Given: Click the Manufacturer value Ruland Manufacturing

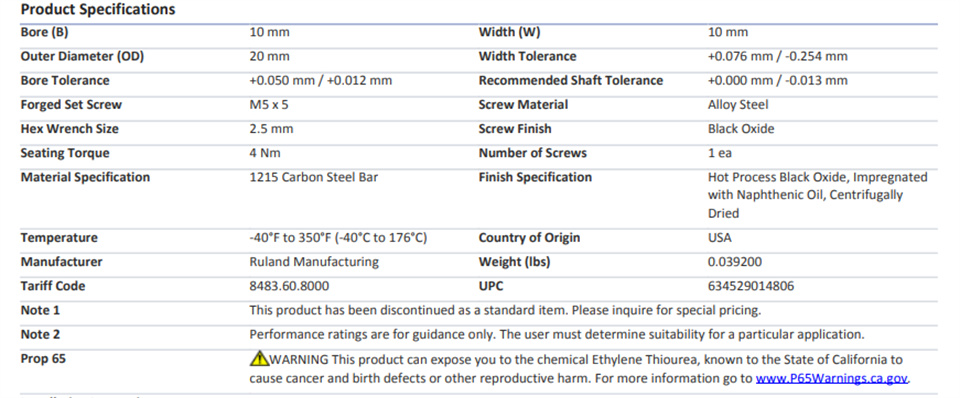Looking at the screenshot, I should click(x=314, y=262).
